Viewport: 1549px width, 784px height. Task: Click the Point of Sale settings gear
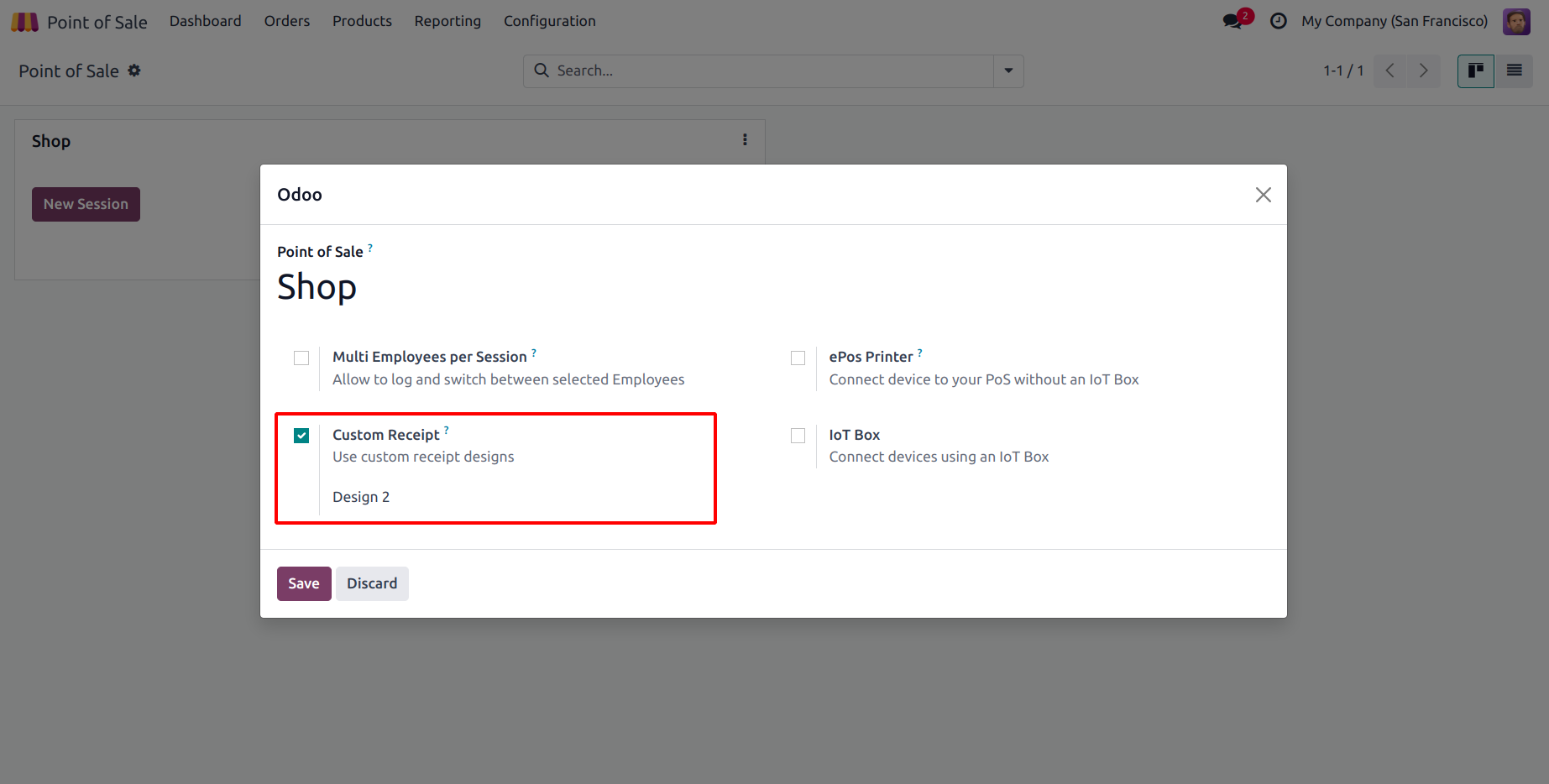coord(134,71)
